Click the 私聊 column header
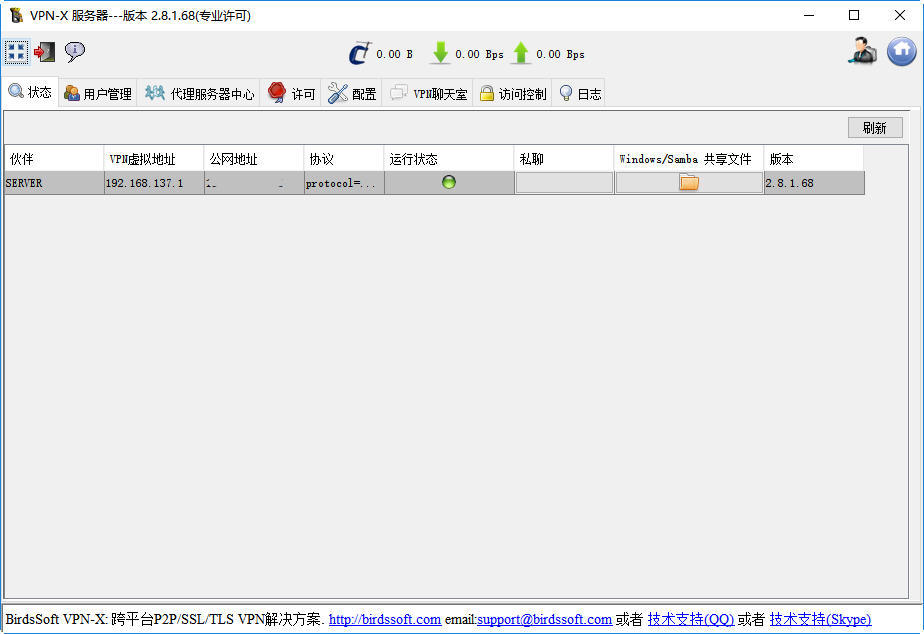The image size is (924, 634). click(x=564, y=158)
